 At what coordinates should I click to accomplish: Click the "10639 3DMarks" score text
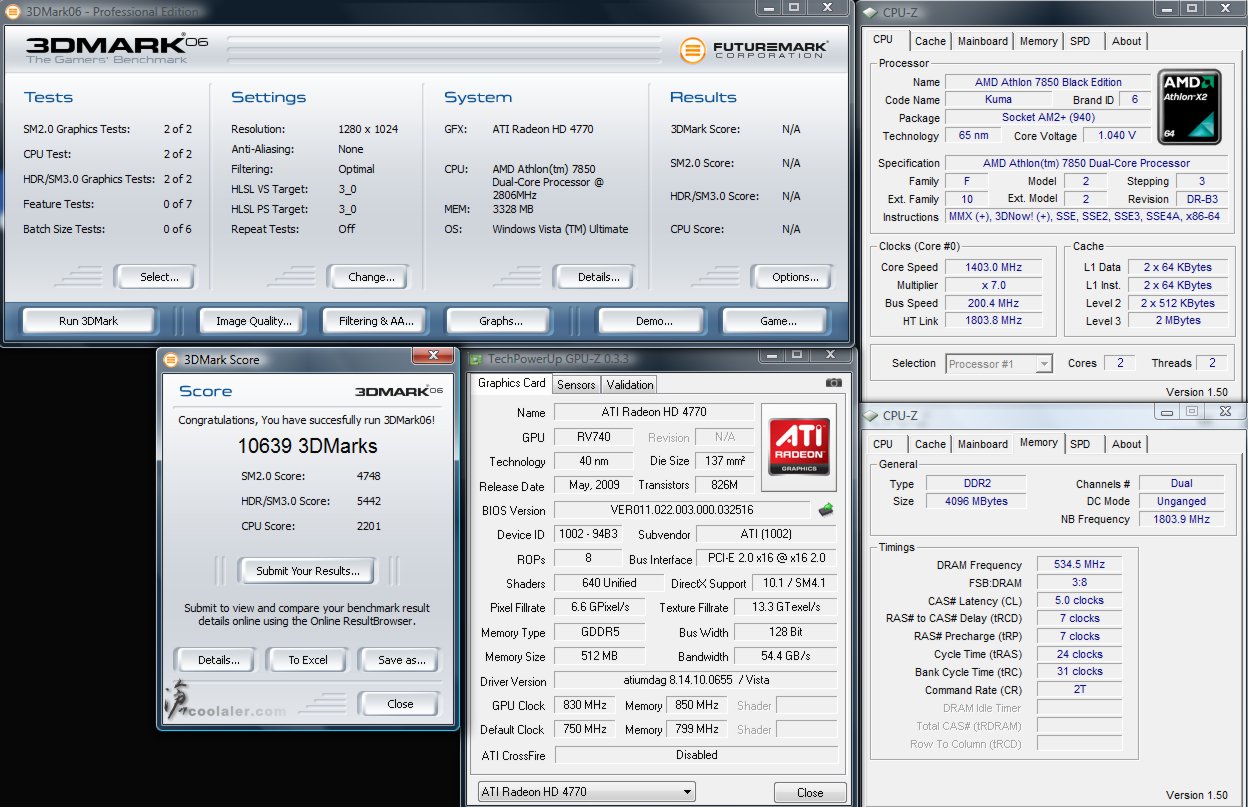306,445
